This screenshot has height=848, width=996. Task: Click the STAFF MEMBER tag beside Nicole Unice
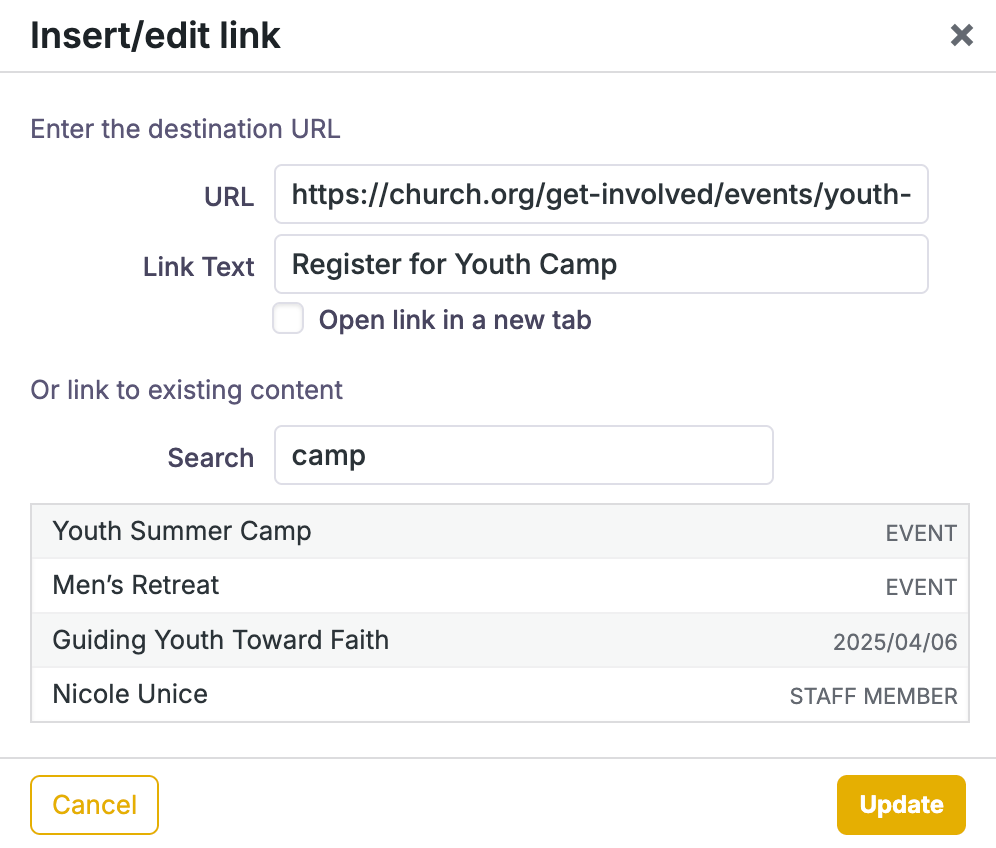coord(873,696)
